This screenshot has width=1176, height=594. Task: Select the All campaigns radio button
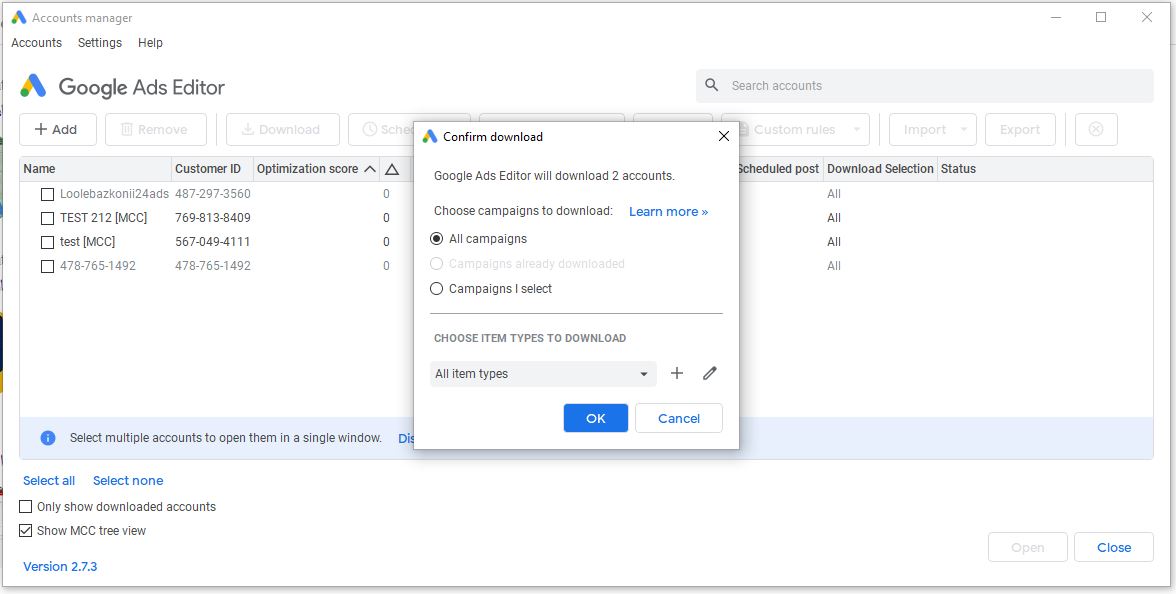[x=436, y=239]
